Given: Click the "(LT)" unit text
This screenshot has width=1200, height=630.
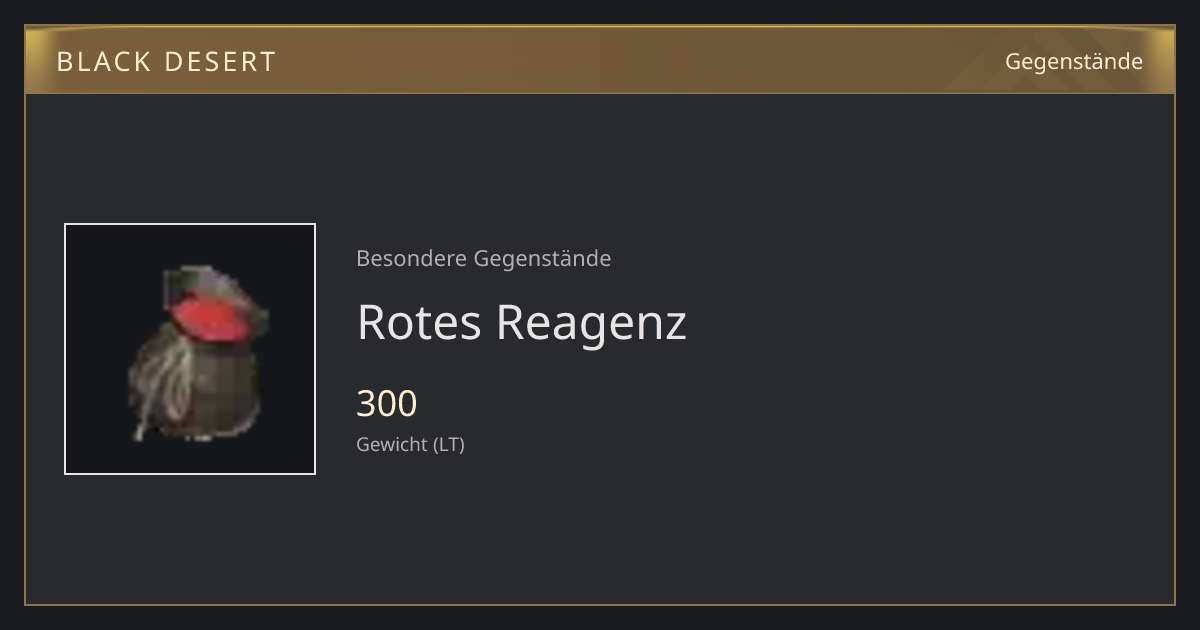Looking at the screenshot, I should (448, 445).
